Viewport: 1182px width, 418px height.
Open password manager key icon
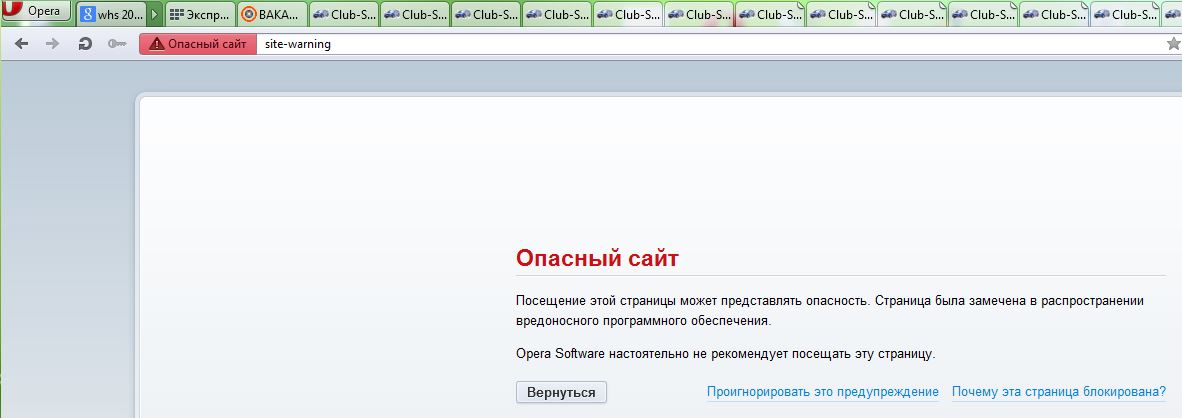pos(117,44)
